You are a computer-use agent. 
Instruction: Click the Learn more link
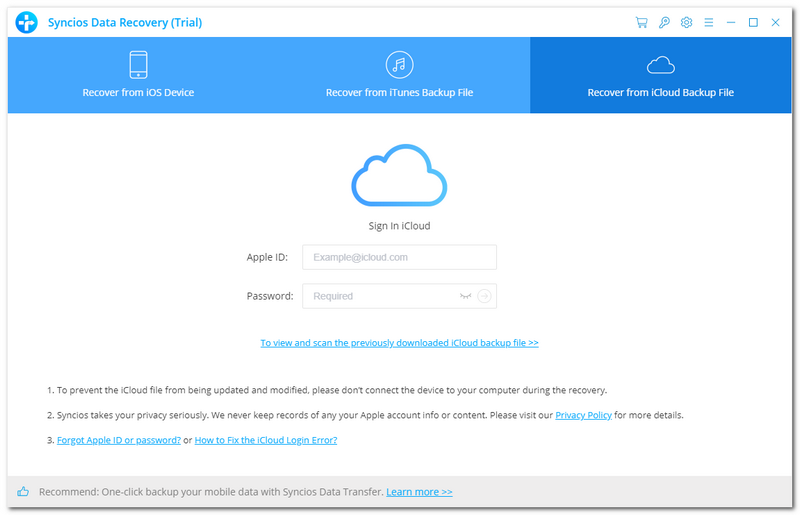(x=419, y=492)
